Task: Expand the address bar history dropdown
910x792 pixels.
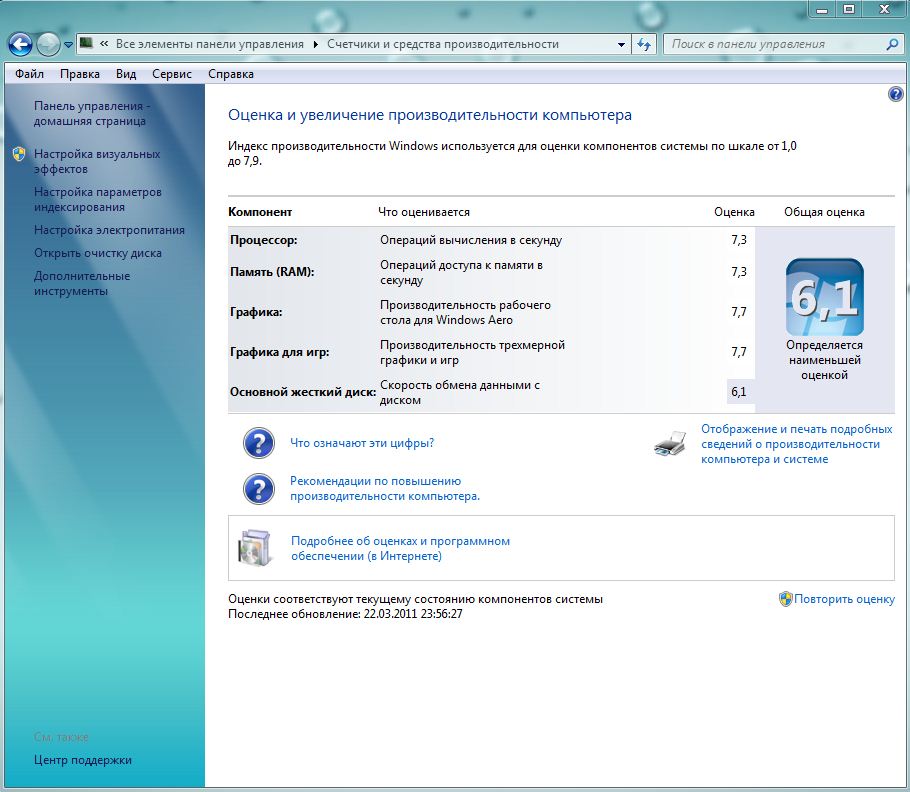Action: (620, 44)
